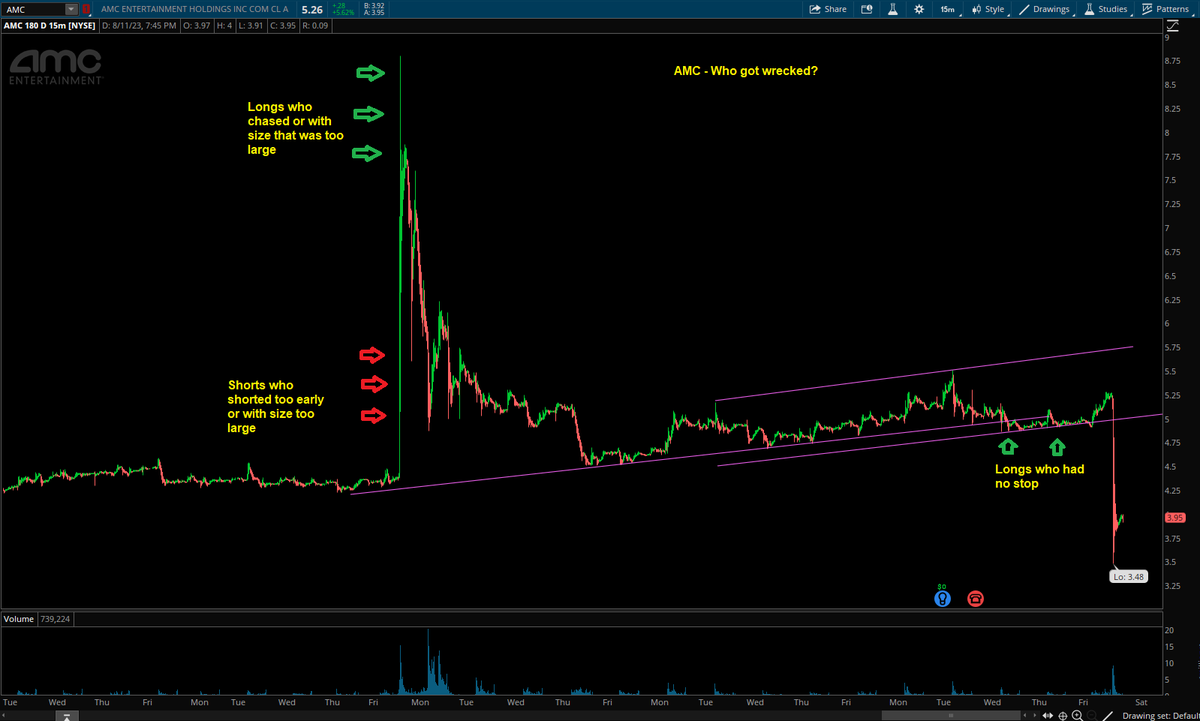This screenshot has height=721, width=1200.
Task: Open the Drawing set: Default selector
Action: coord(1160,715)
